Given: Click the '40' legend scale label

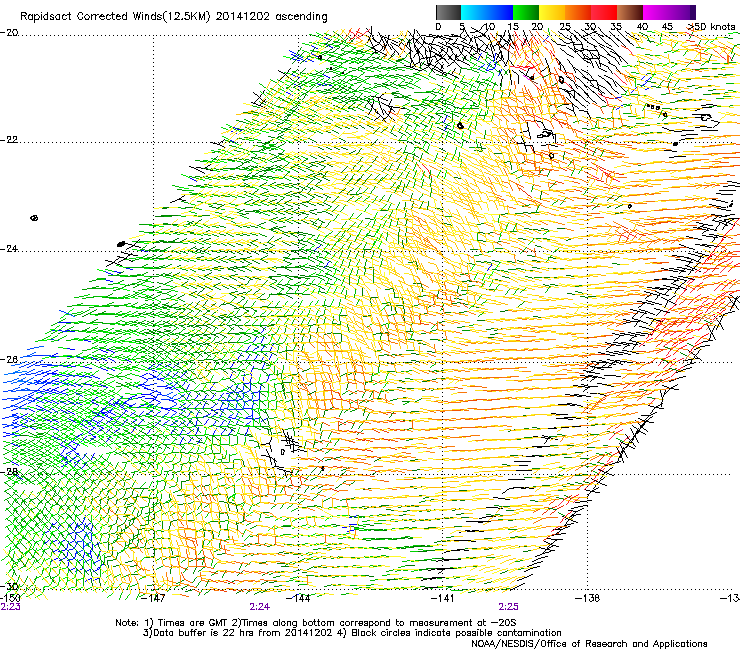Looking at the screenshot, I should tap(642, 27).
